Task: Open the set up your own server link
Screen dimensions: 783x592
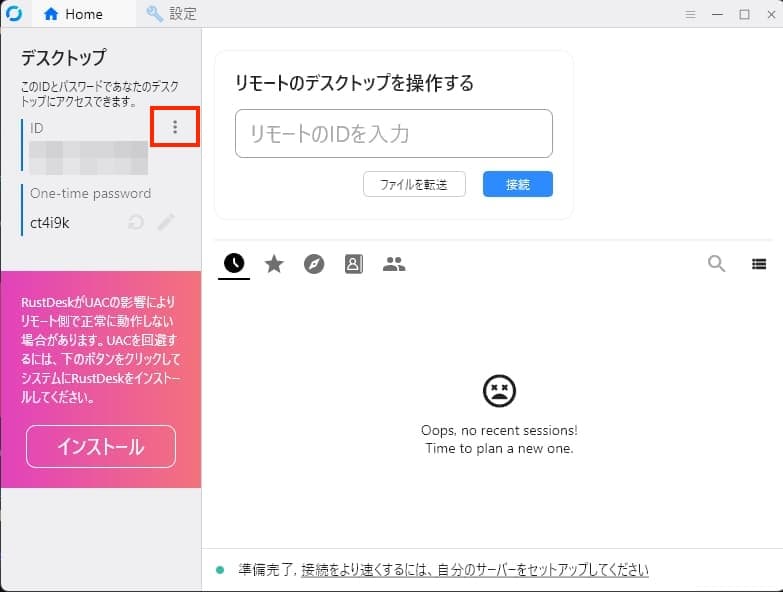Action: pos(474,570)
